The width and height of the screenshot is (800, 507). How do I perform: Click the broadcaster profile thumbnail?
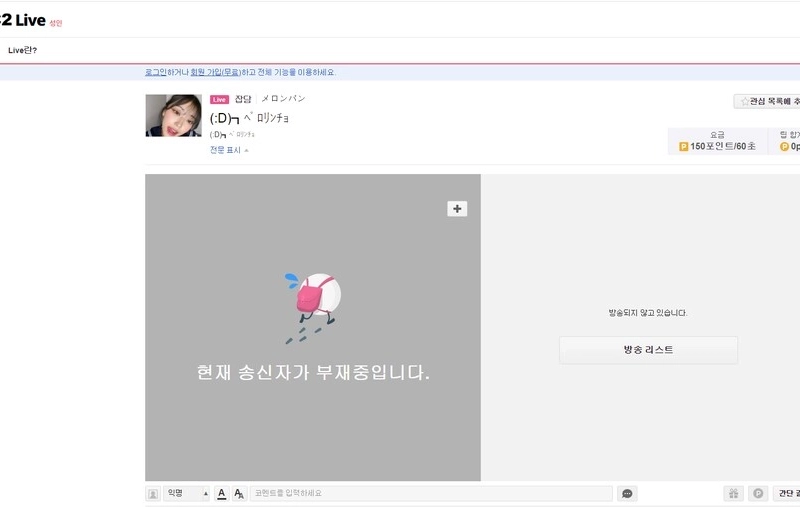173,116
